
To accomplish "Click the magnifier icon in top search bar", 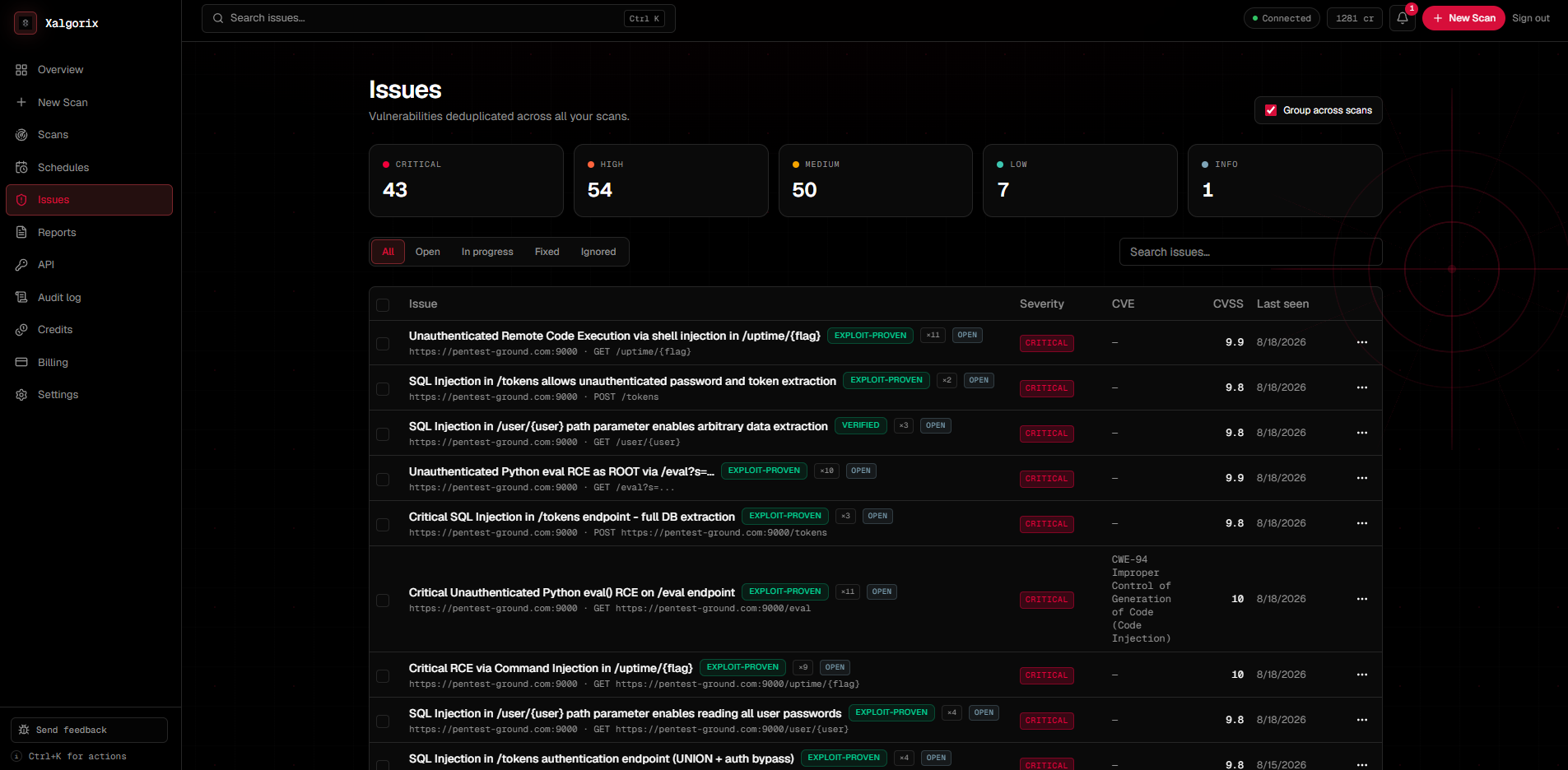I will coord(218,18).
